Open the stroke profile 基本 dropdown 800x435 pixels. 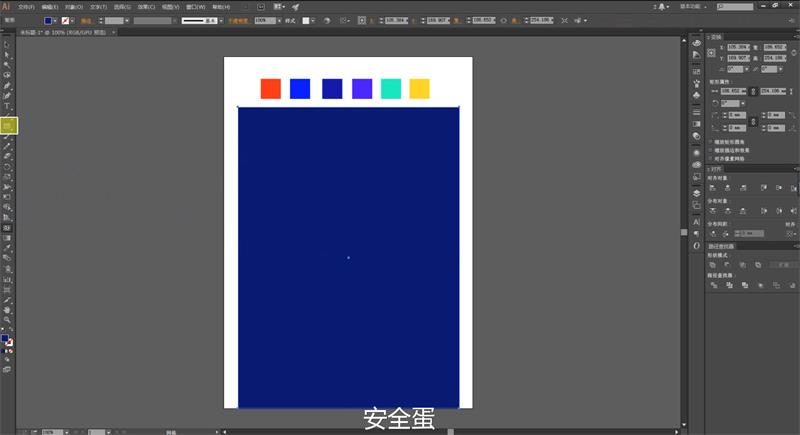[221, 21]
